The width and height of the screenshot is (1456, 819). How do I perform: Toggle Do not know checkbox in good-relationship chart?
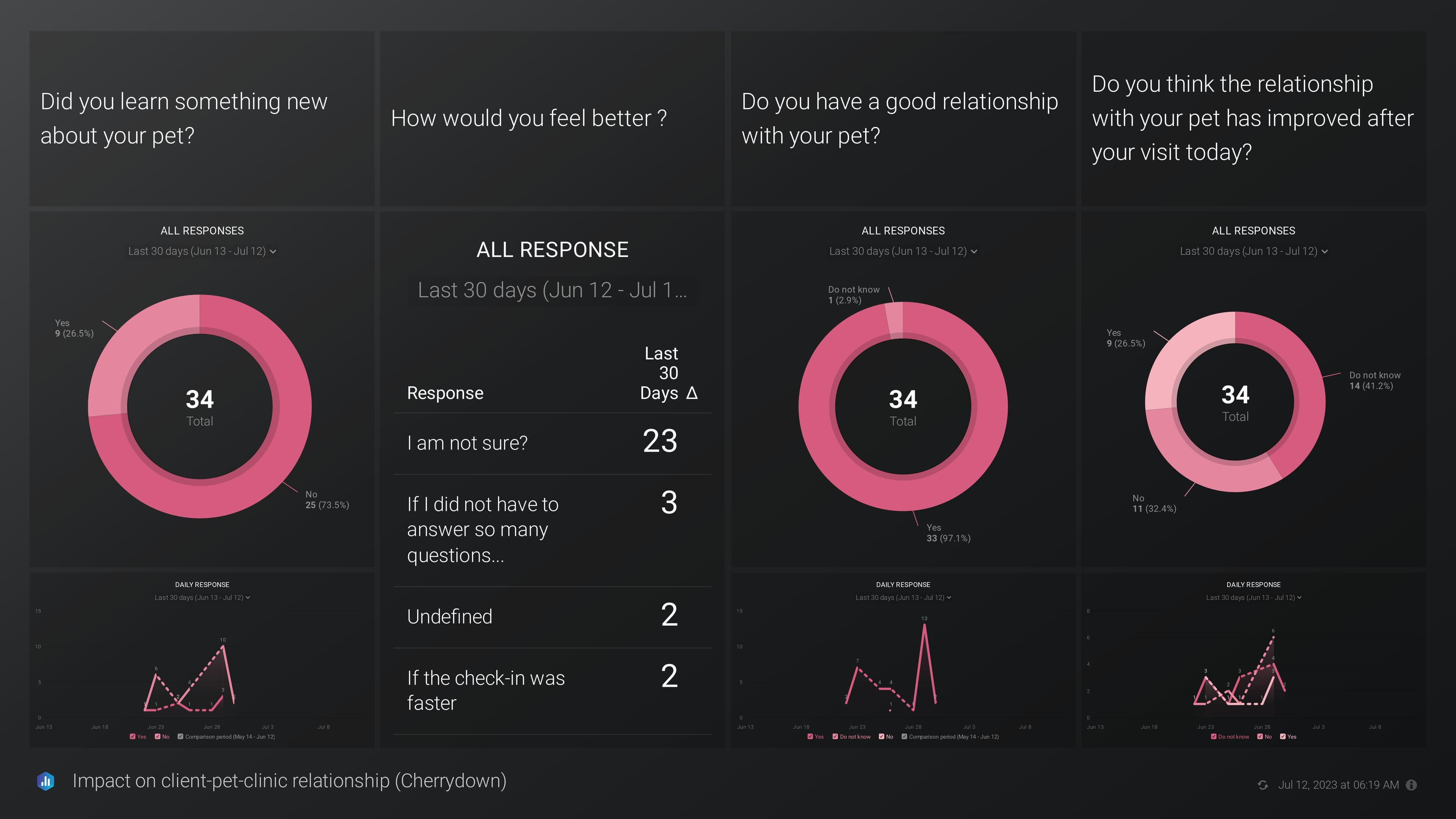click(835, 736)
